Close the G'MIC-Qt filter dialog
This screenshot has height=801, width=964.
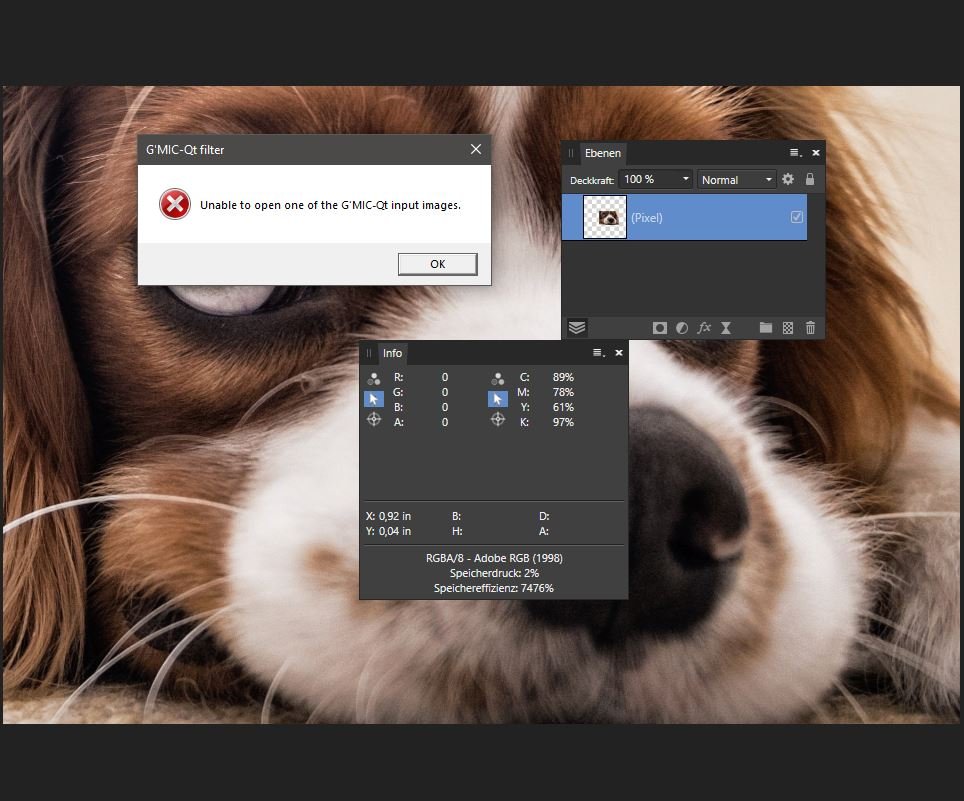pyautogui.click(x=476, y=149)
